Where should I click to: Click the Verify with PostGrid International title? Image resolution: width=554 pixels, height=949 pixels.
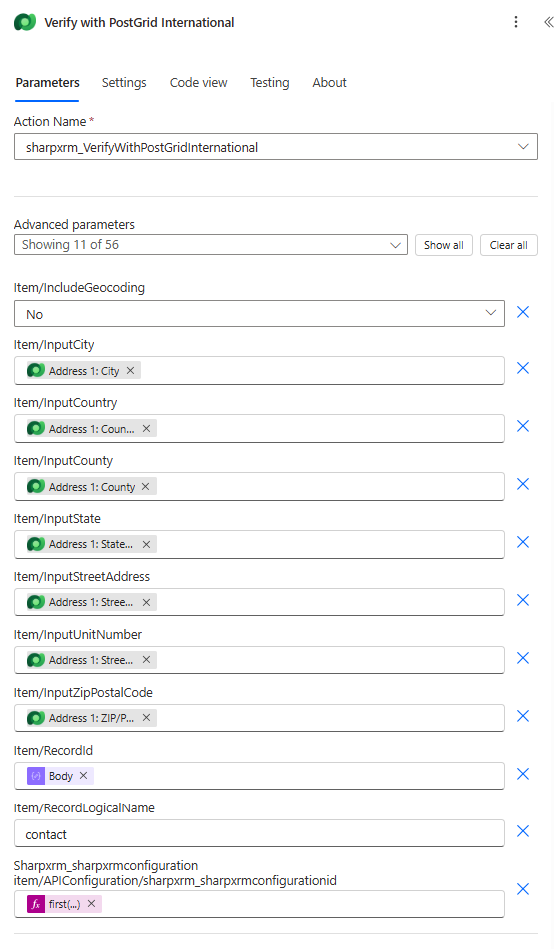139,22
